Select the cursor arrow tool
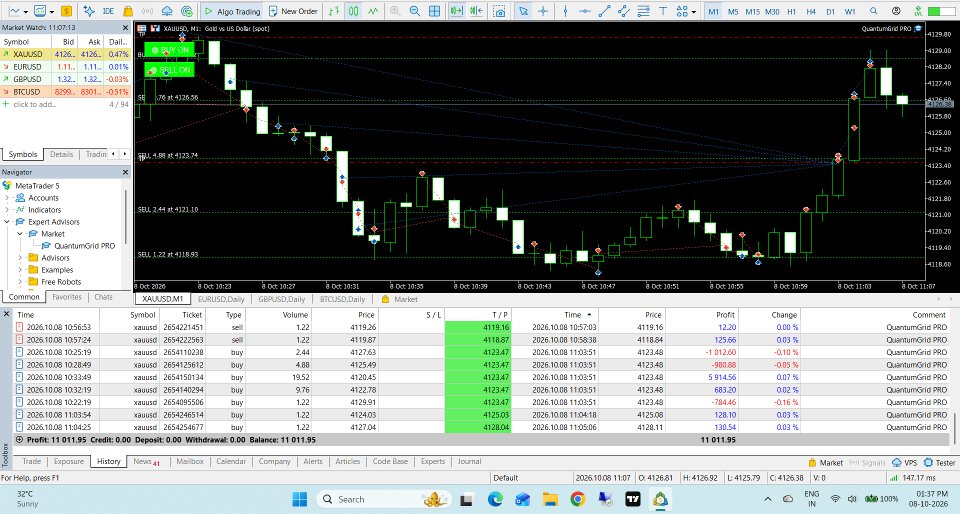Image resolution: width=960 pixels, height=514 pixels. 523,11
